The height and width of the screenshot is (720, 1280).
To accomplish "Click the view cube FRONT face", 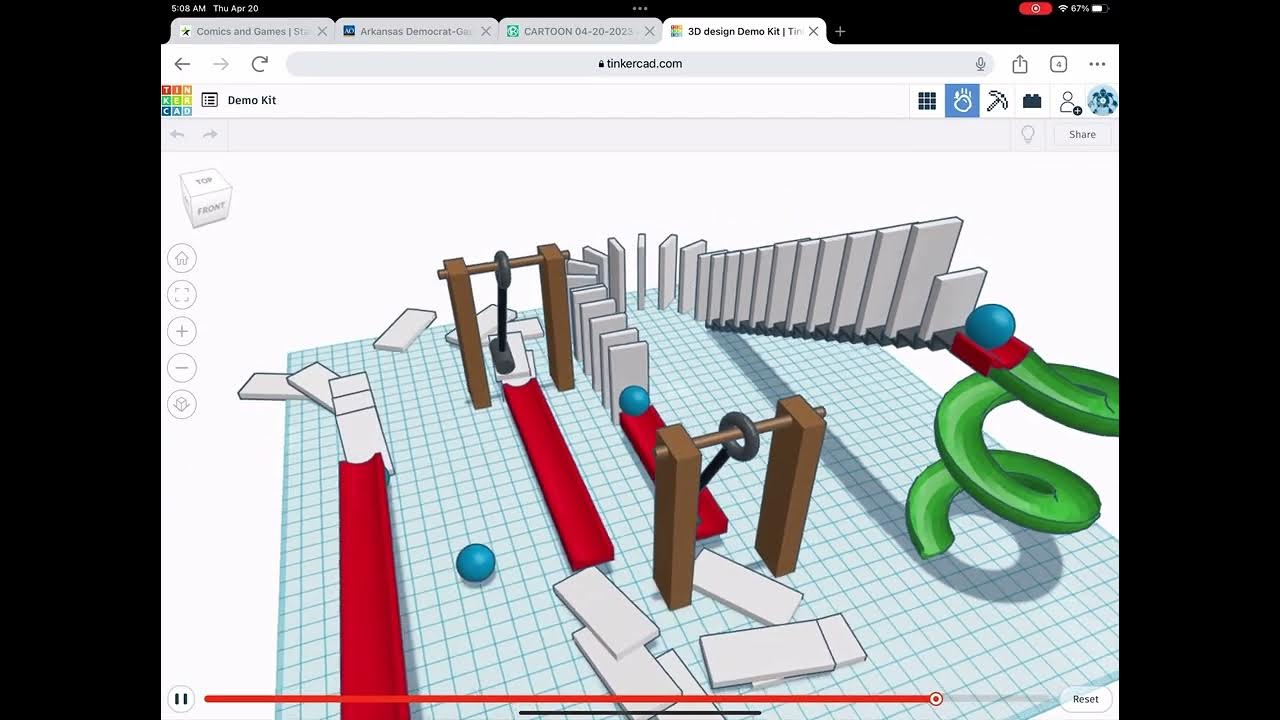I will (211, 209).
